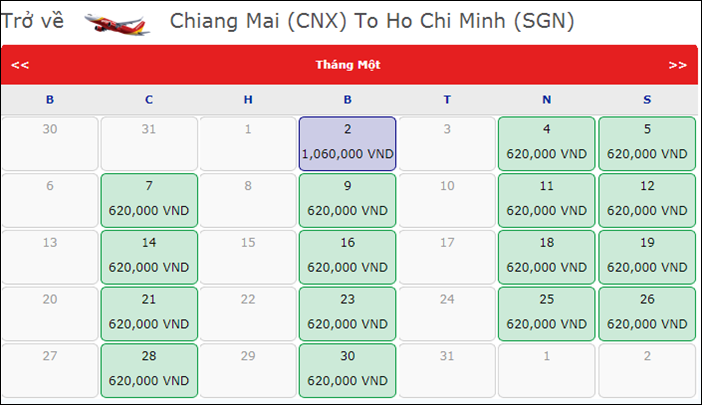Pick January 18 fare 620,000 VND
Image resolution: width=702 pixels, height=405 pixels.
[x=547, y=257]
